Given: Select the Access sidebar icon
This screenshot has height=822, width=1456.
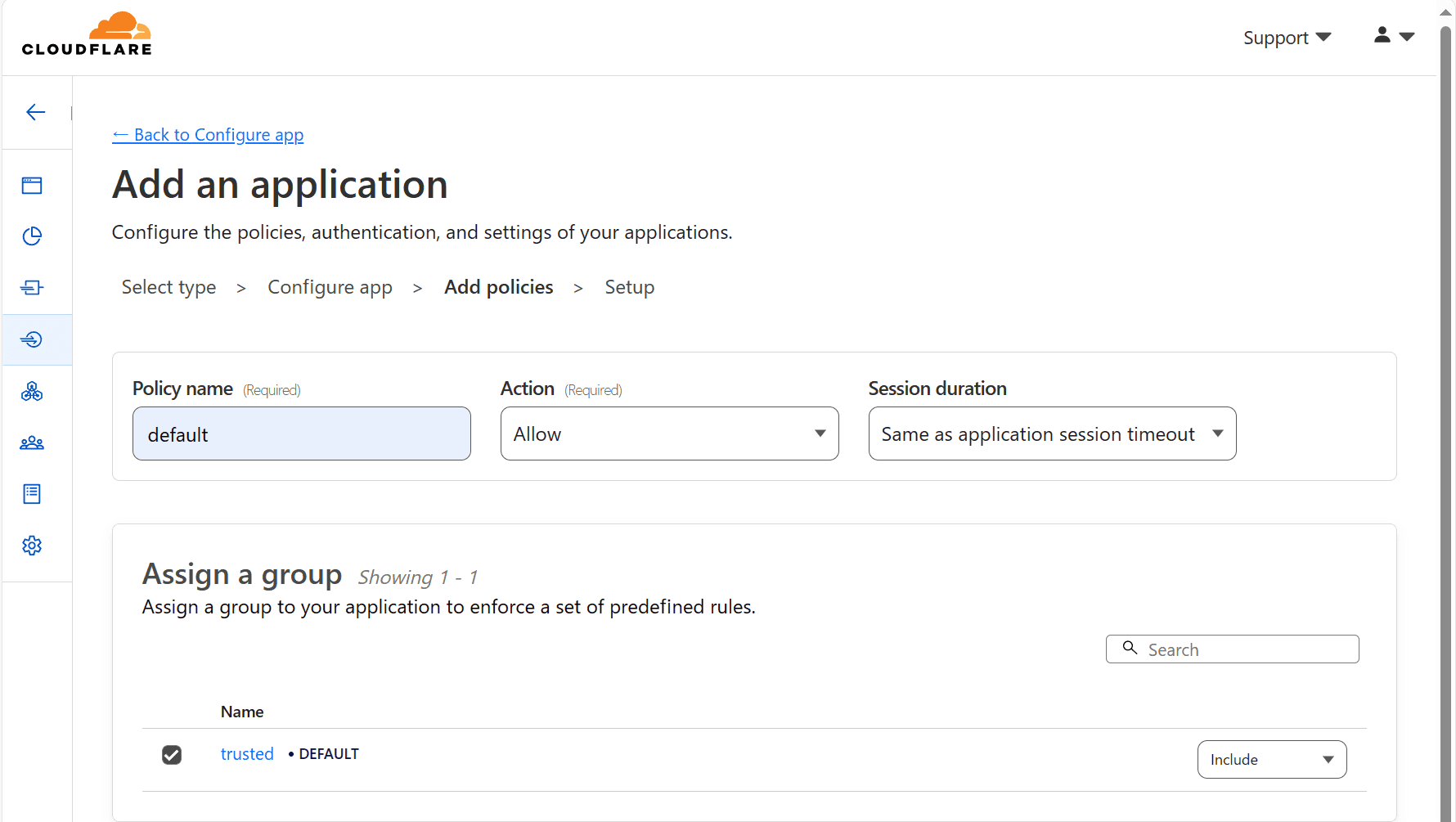Looking at the screenshot, I should coord(32,339).
